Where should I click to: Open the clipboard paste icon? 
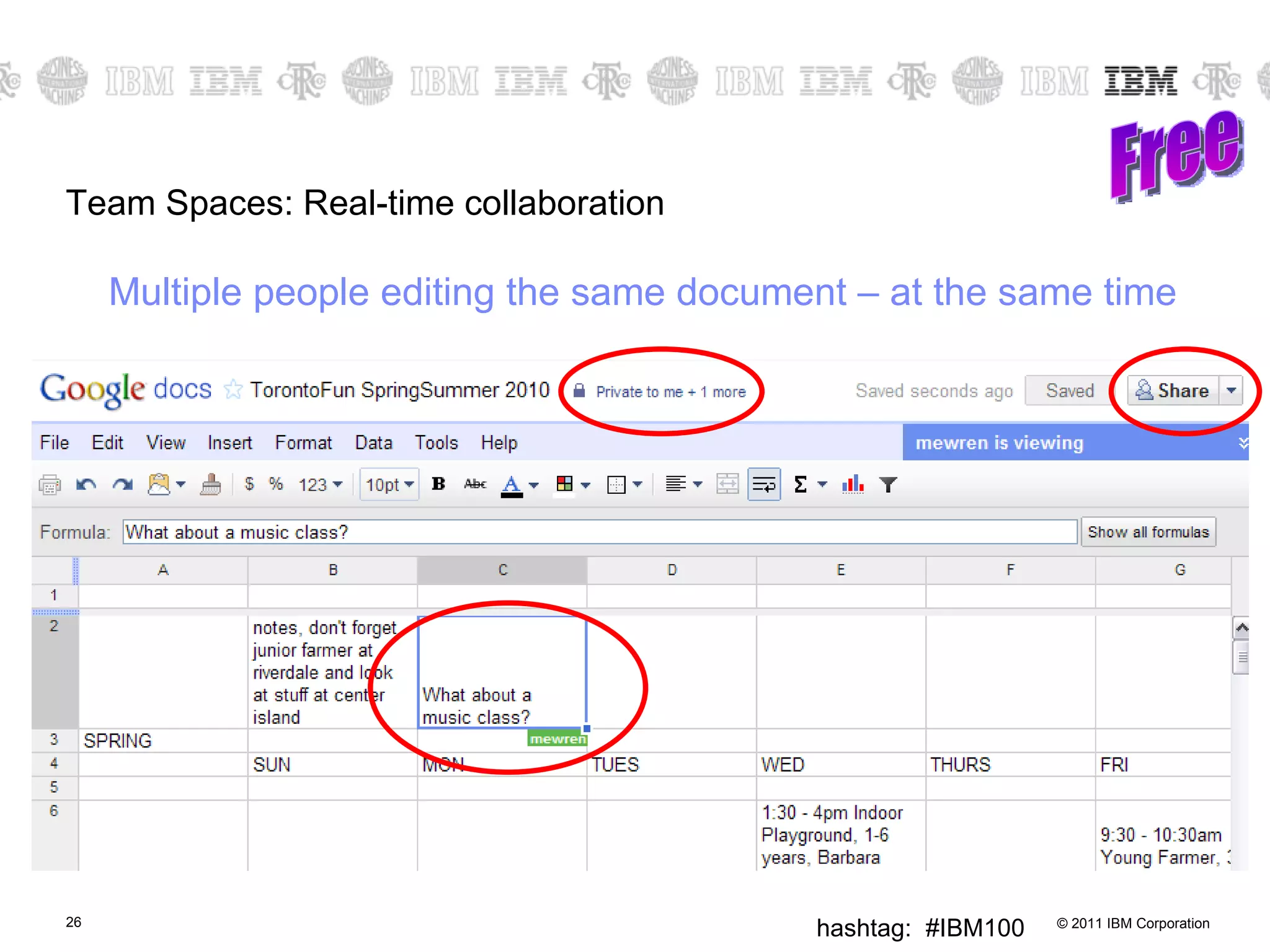coord(159,484)
